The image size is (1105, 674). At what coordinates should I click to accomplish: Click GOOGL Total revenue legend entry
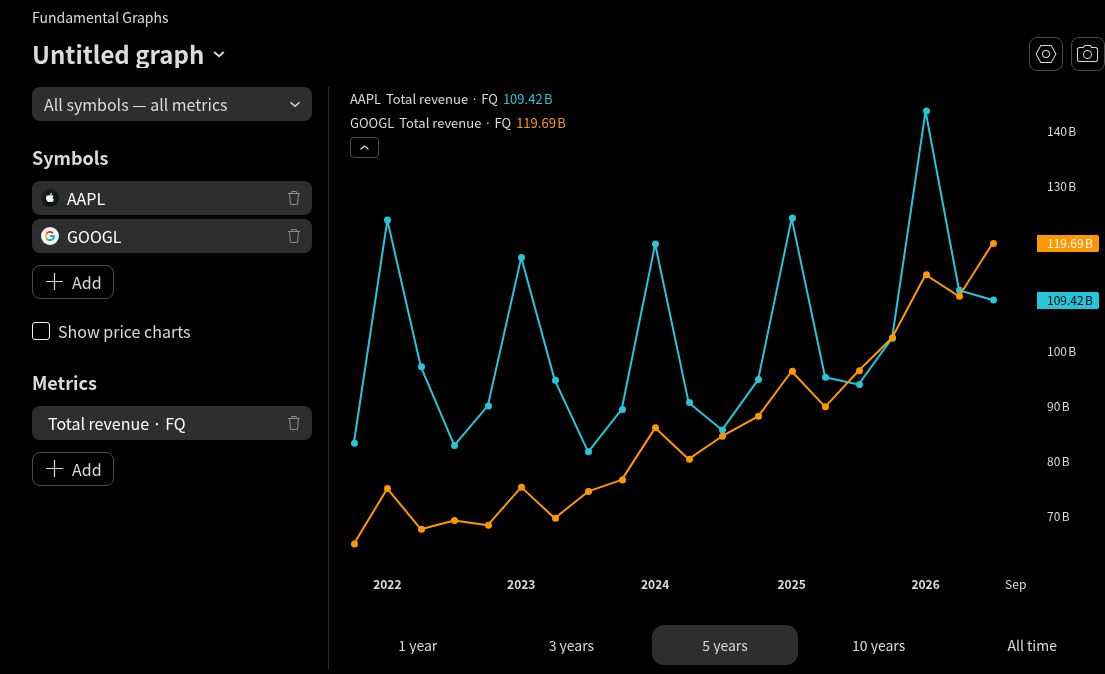pos(457,123)
